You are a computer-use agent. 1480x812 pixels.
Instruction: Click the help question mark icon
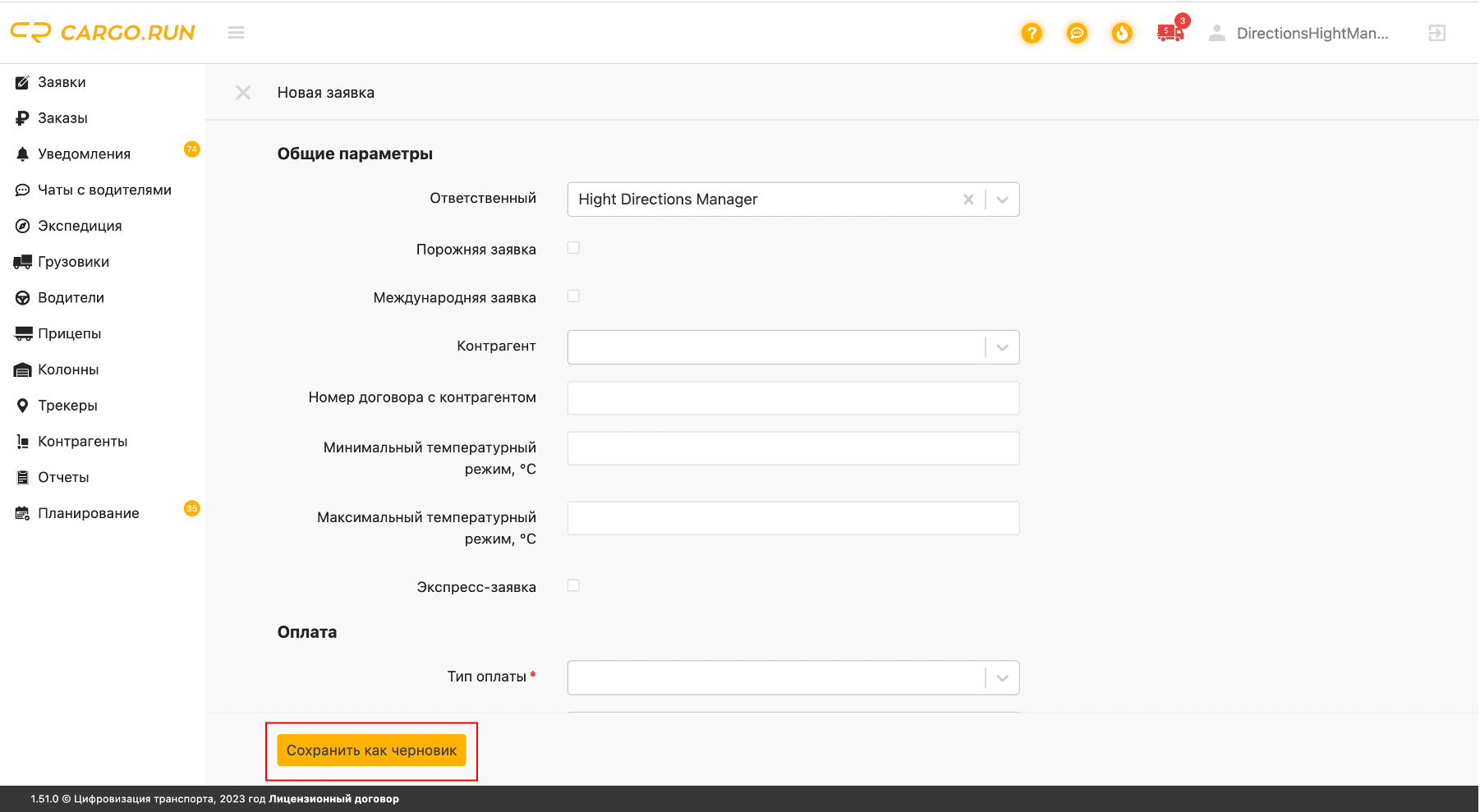1032,33
